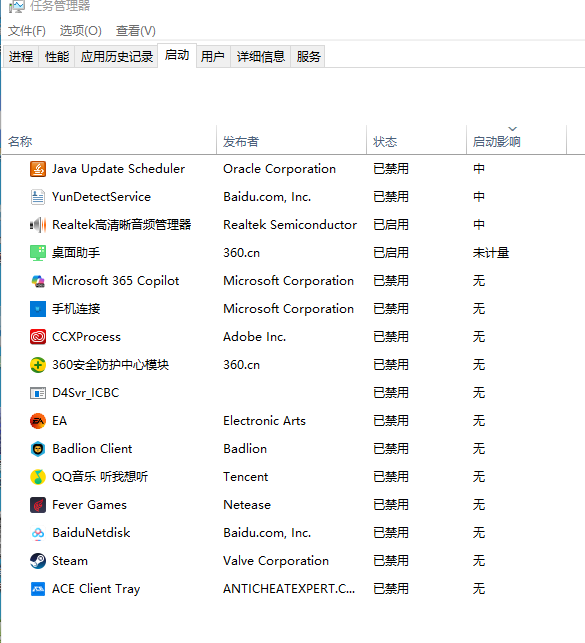Click the BaiduNetdisk cloud icon
The height and width of the screenshot is (643, 585).
coord(38,533)
